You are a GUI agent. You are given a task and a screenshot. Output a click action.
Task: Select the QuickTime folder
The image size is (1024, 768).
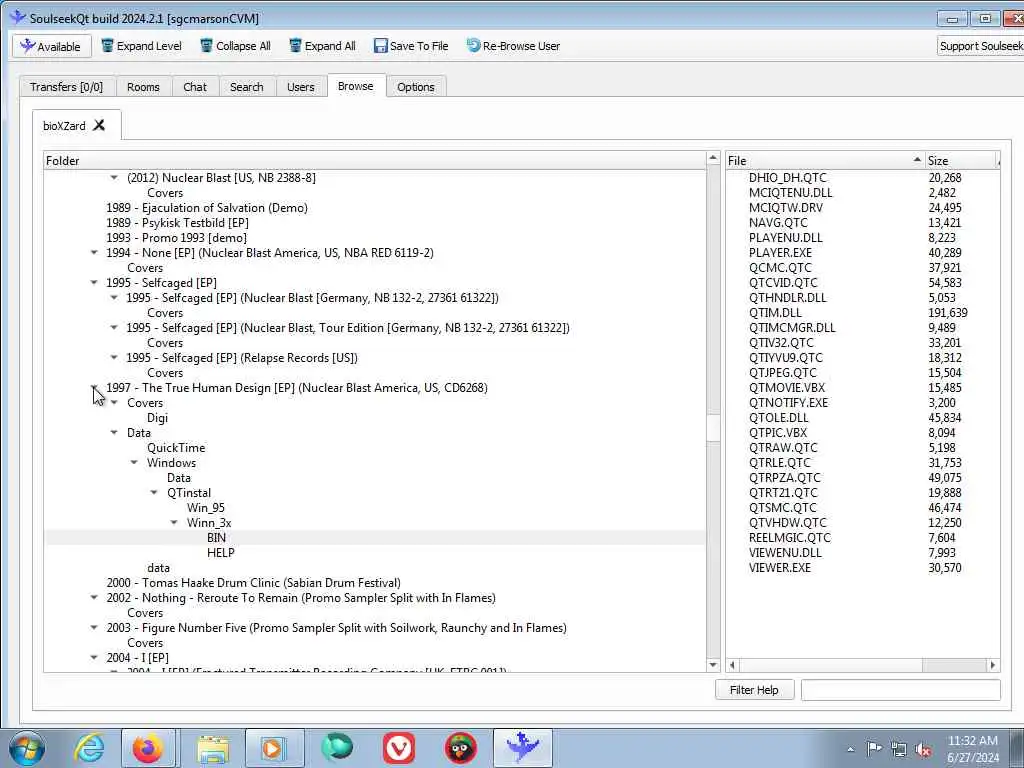(x=176, y=448)
